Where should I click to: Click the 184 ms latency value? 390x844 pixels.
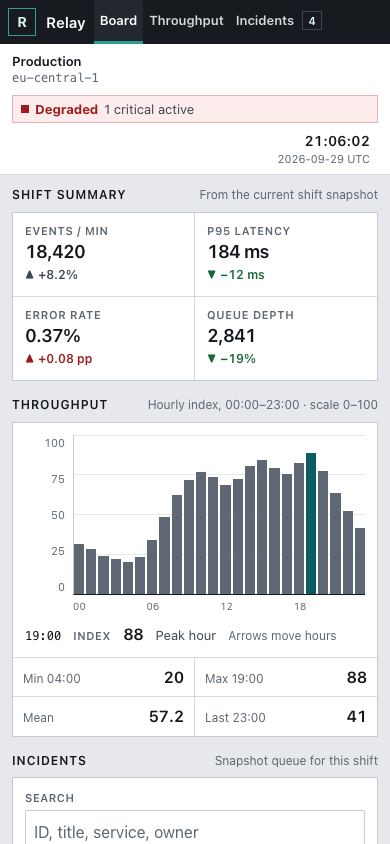pyautogui.click(x=238, y=252)
